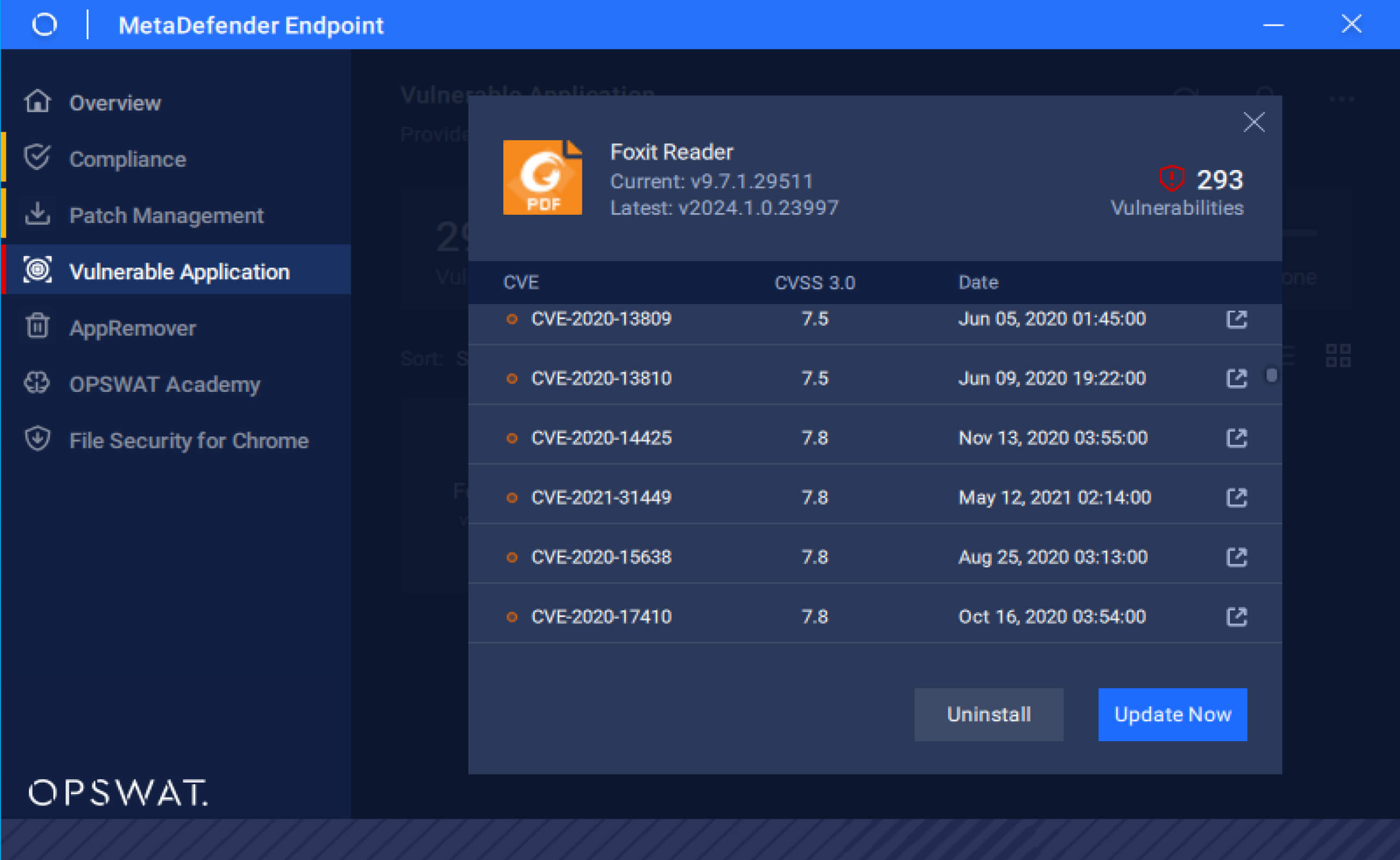1400x860 pixels.
Task: Navigate to the Overview section
Action: [114, 103]
